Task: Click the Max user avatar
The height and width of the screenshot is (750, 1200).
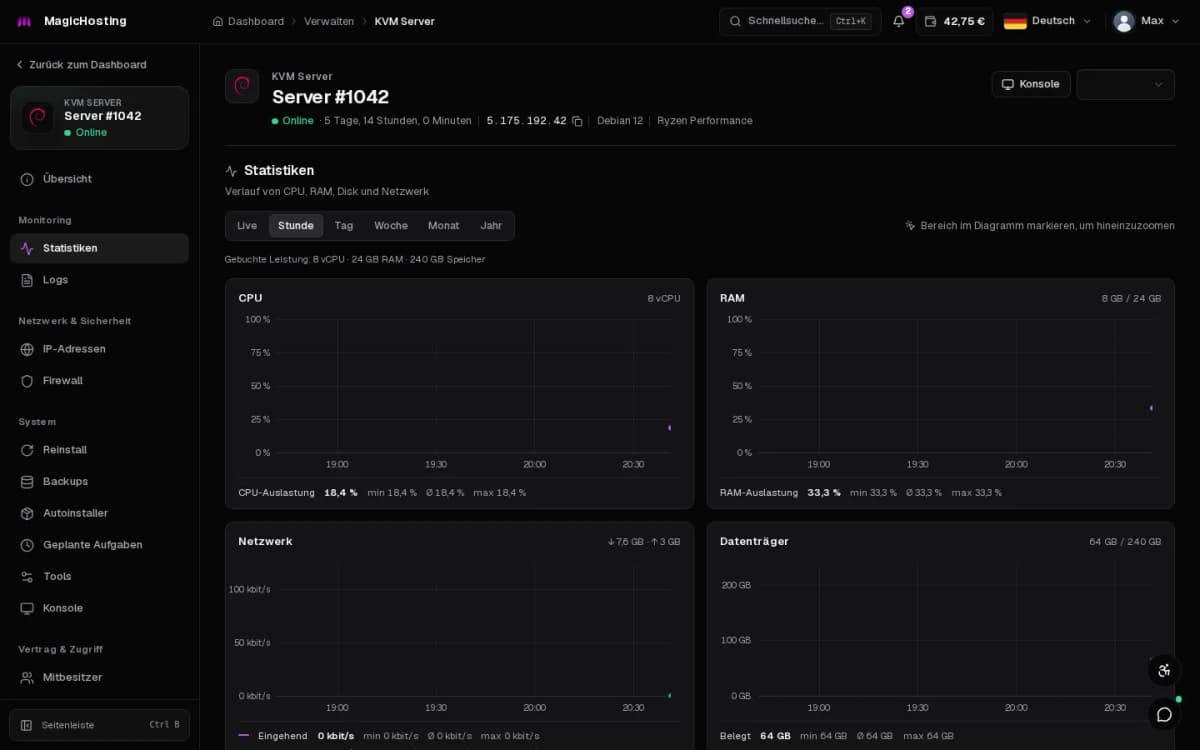Action: [1124, 21]
